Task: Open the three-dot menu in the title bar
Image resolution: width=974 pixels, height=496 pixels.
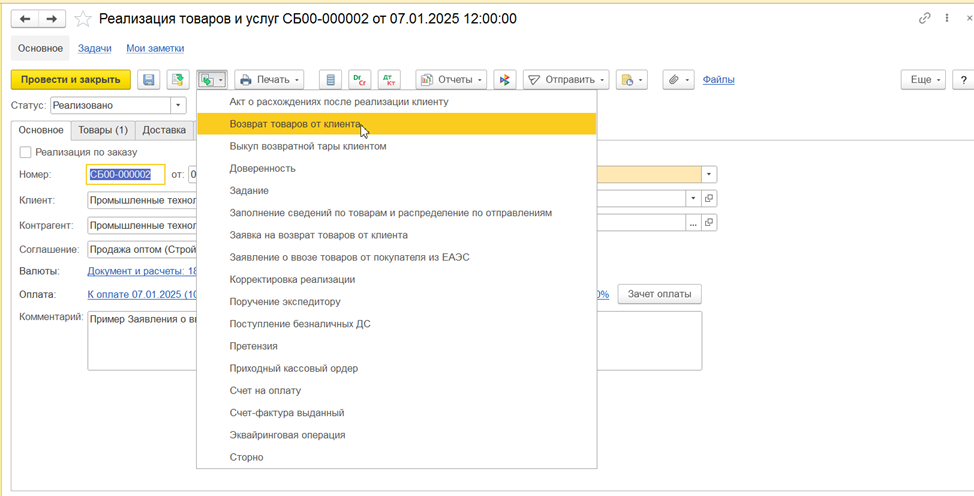Action: click(x=947, y=19)
